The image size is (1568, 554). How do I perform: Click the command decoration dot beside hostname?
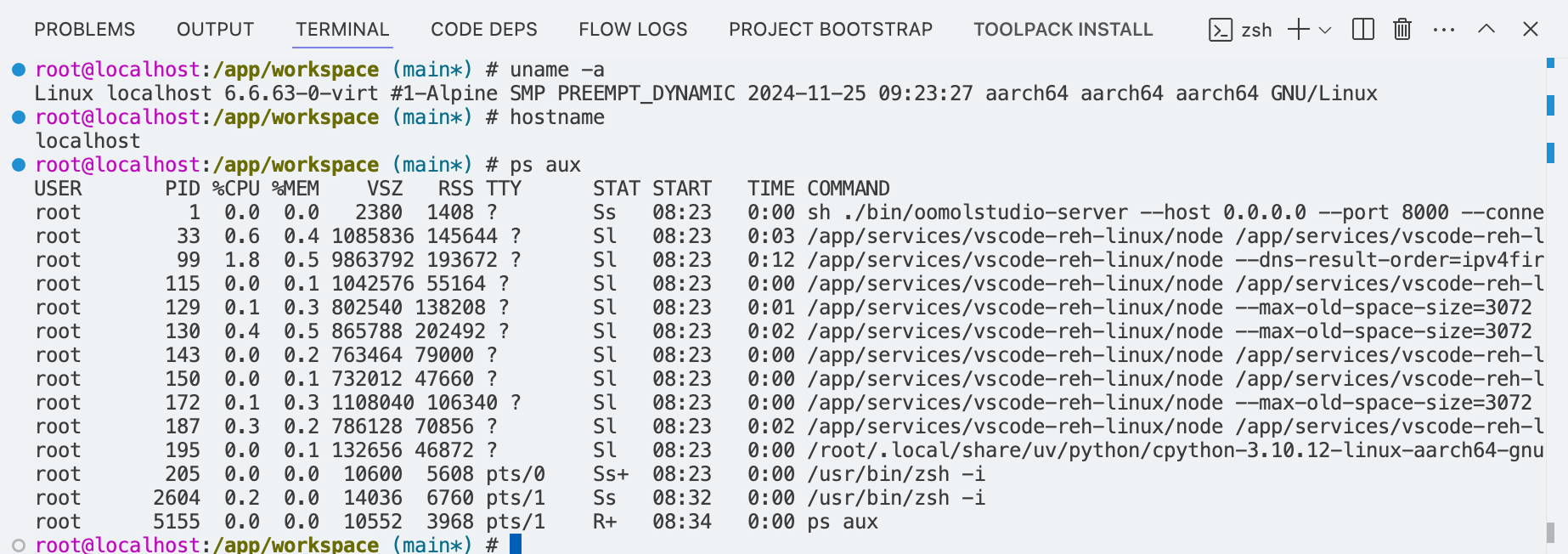pyautogui.click(x=19, y=117)
